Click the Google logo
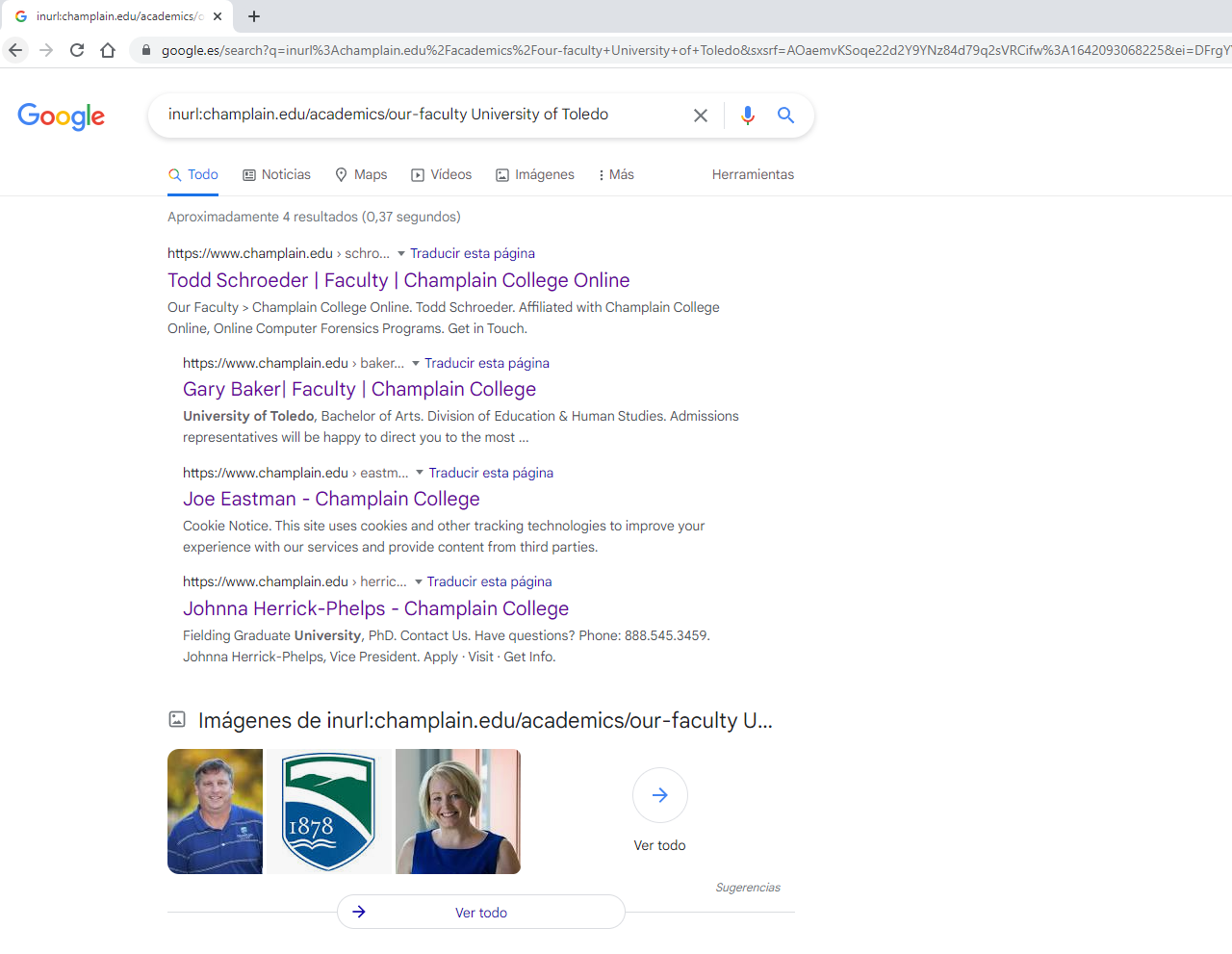The image size is (1232, 954). [61, 116]
